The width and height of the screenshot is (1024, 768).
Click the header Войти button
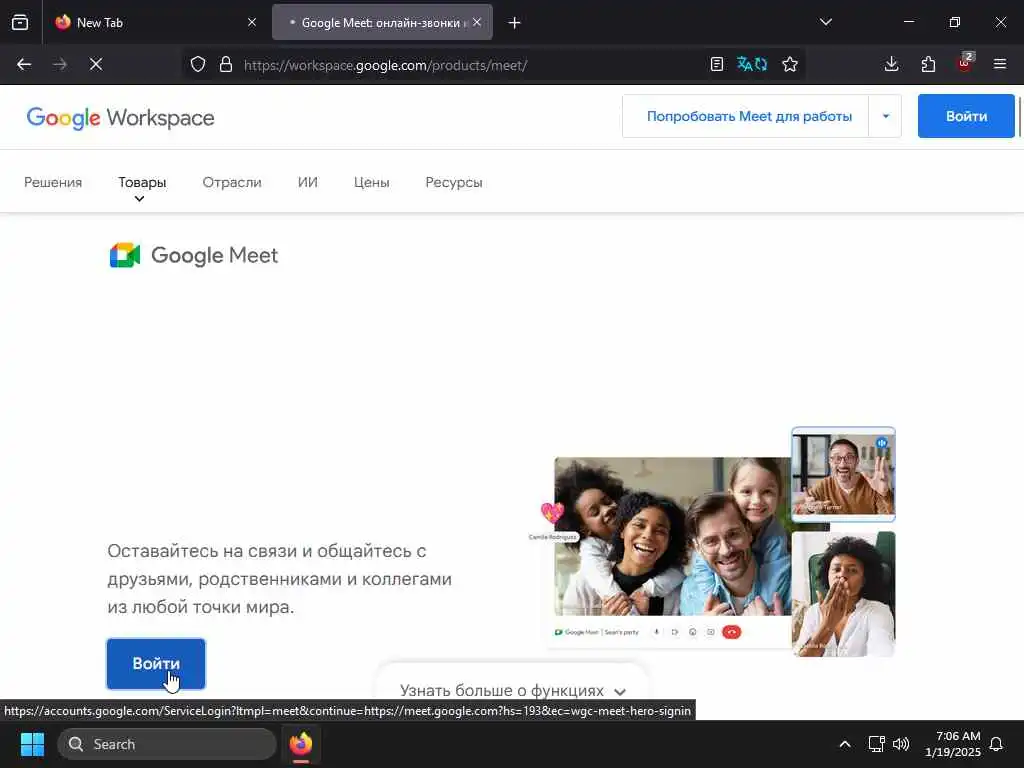[x=966, y=116]
